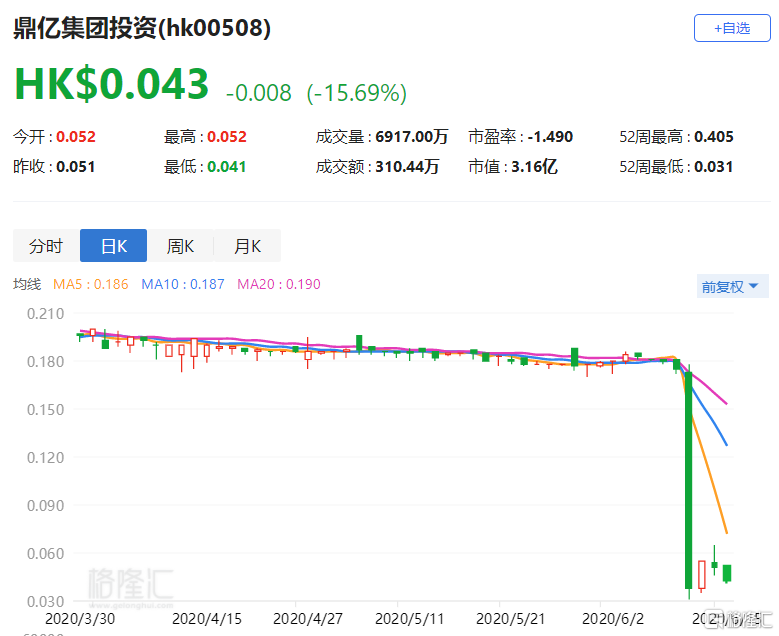Show the 月K monthly chart tab
This screenshot has width=779, height=636.
(247, 245)
